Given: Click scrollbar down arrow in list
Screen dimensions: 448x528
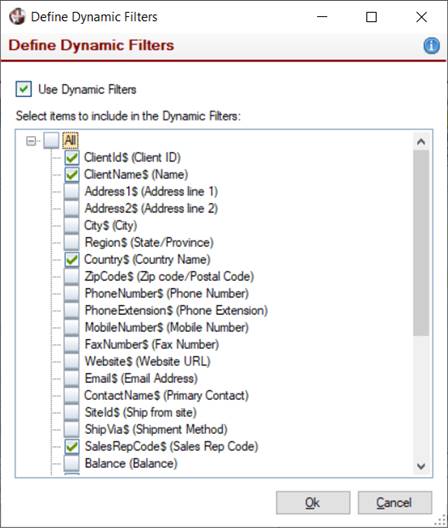Looking at the screenshot, I should click(x=421, y=466).
